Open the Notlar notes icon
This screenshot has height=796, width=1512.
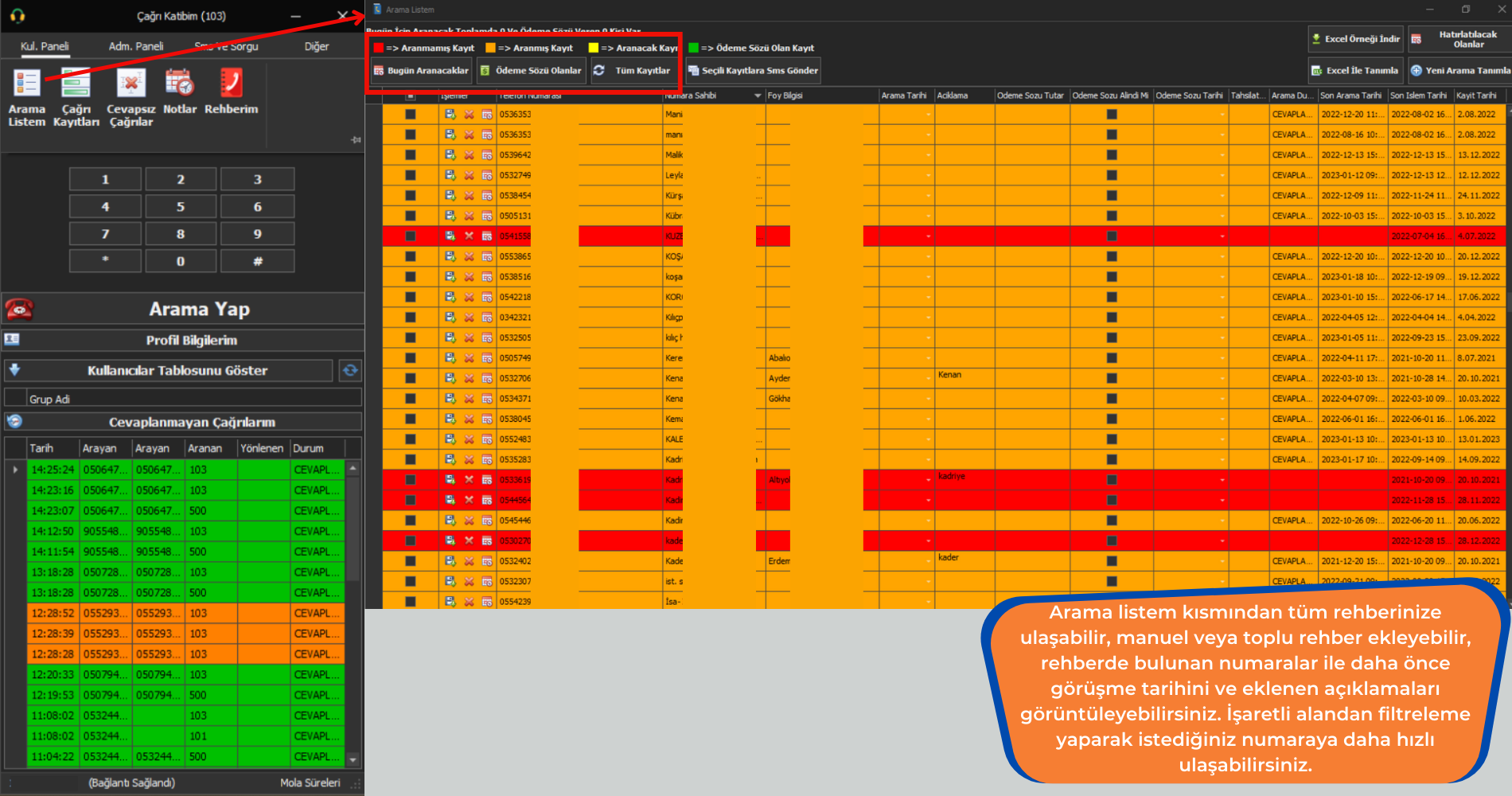[x=179, y=92]
